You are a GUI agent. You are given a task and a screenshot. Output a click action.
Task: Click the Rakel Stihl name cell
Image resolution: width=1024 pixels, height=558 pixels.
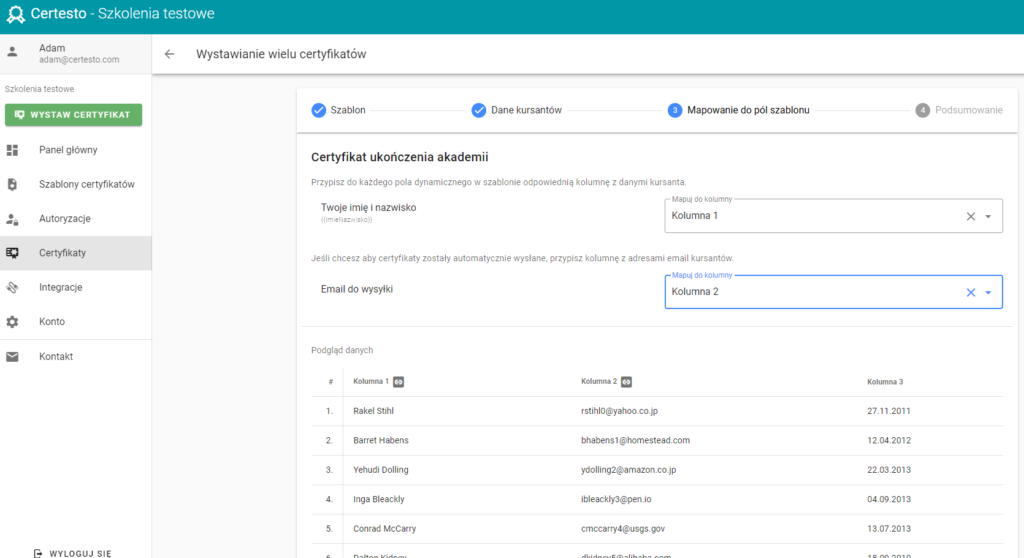click(374, 411)
